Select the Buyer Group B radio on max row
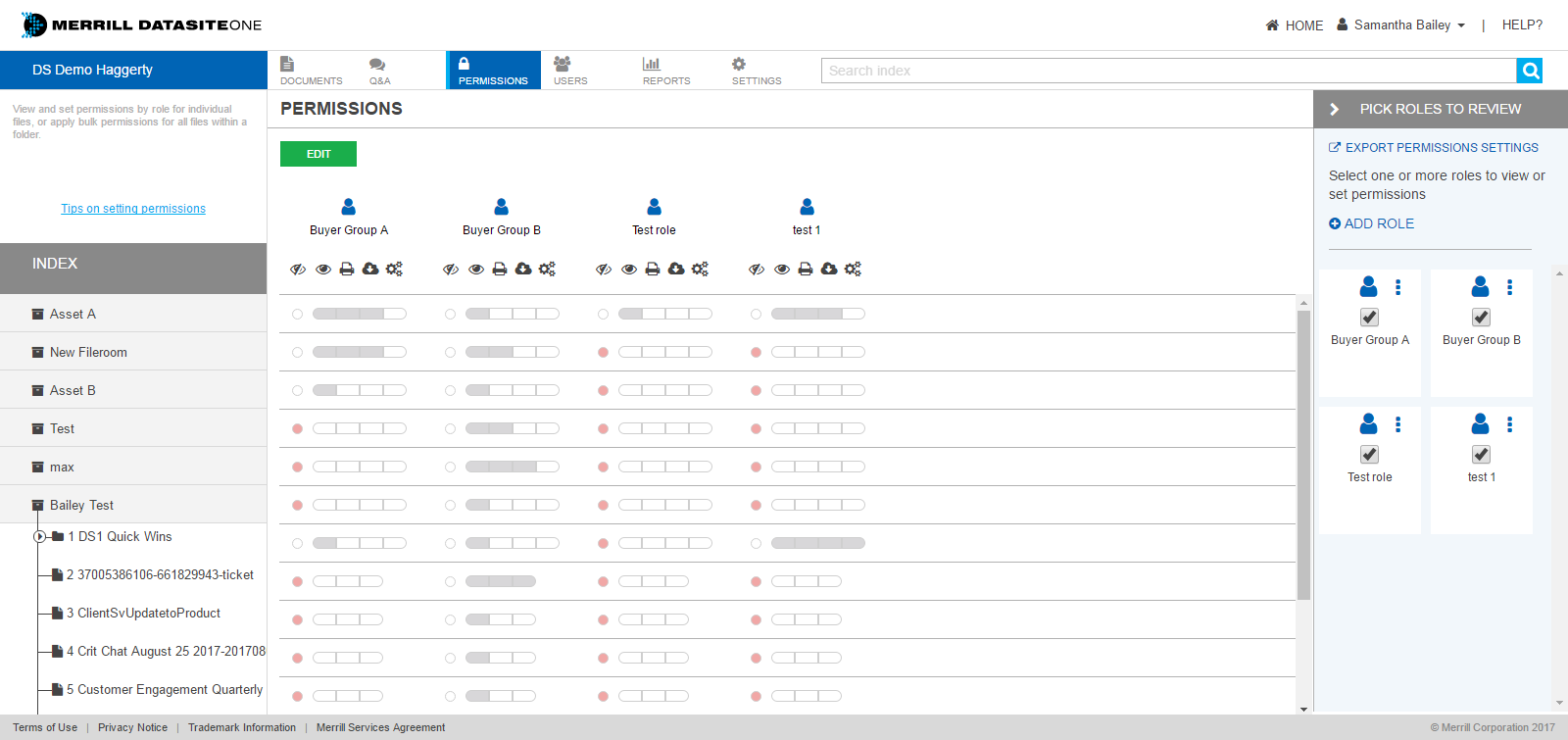Screen dimensions: 1568x740 pos(451,468)
